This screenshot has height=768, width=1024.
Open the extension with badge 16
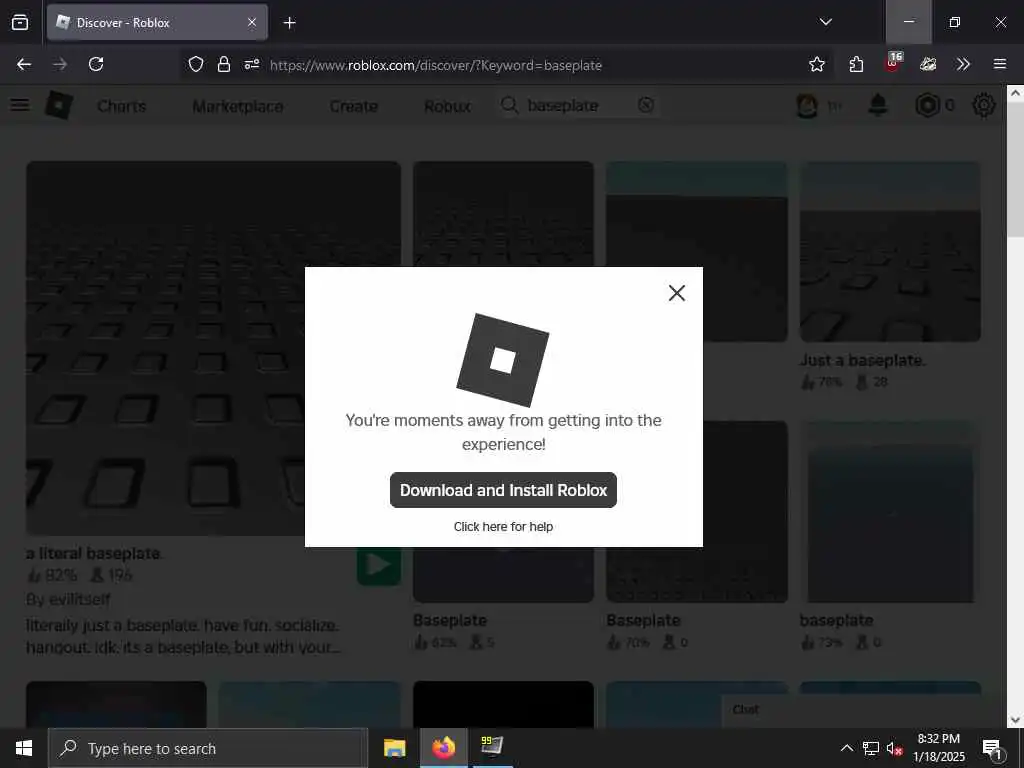tap(893, 63)
